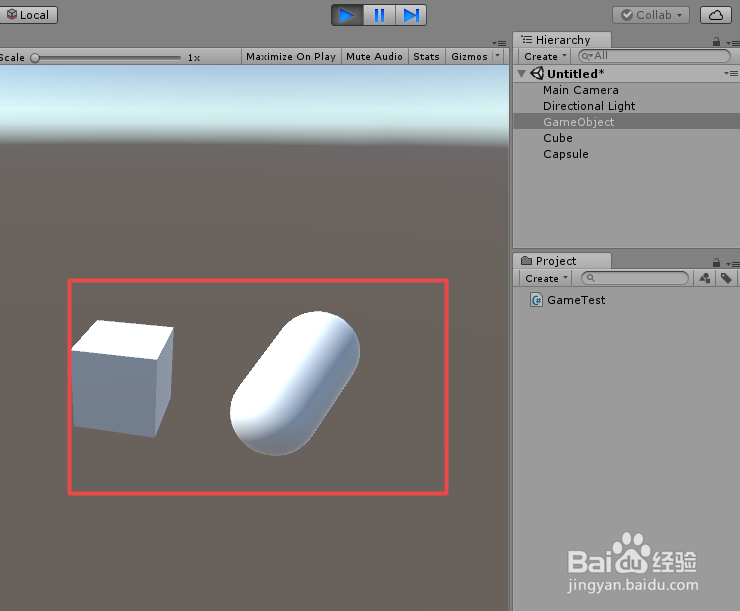This screenshot has height=611, width=740.
Task: Switch to the Project tab
Action: 562,261
